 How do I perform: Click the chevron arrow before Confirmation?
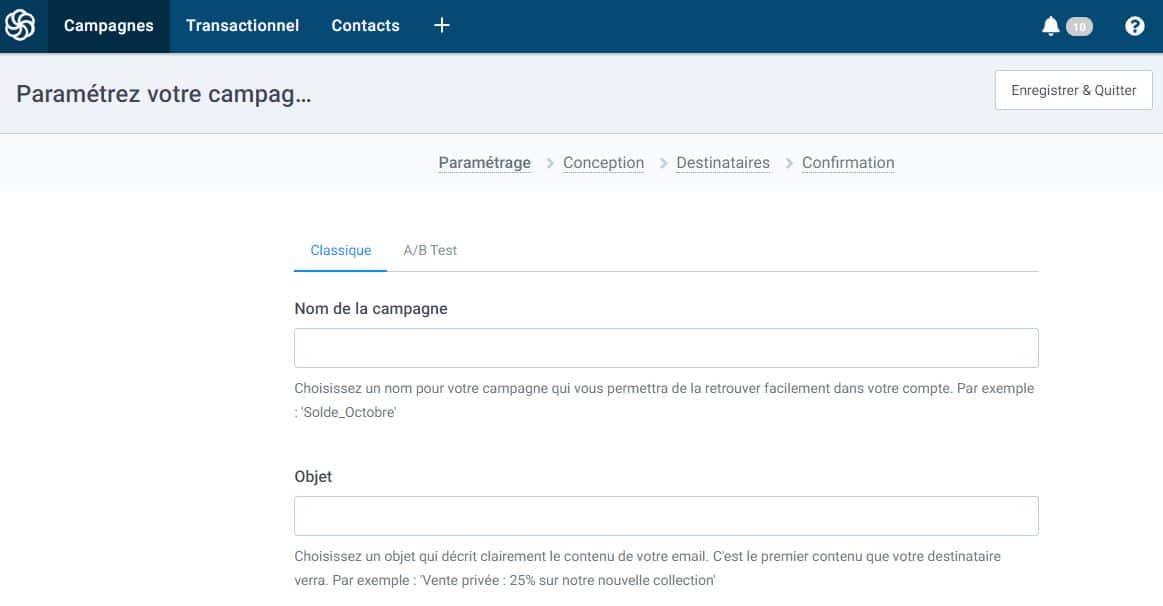tap(789, 163)
